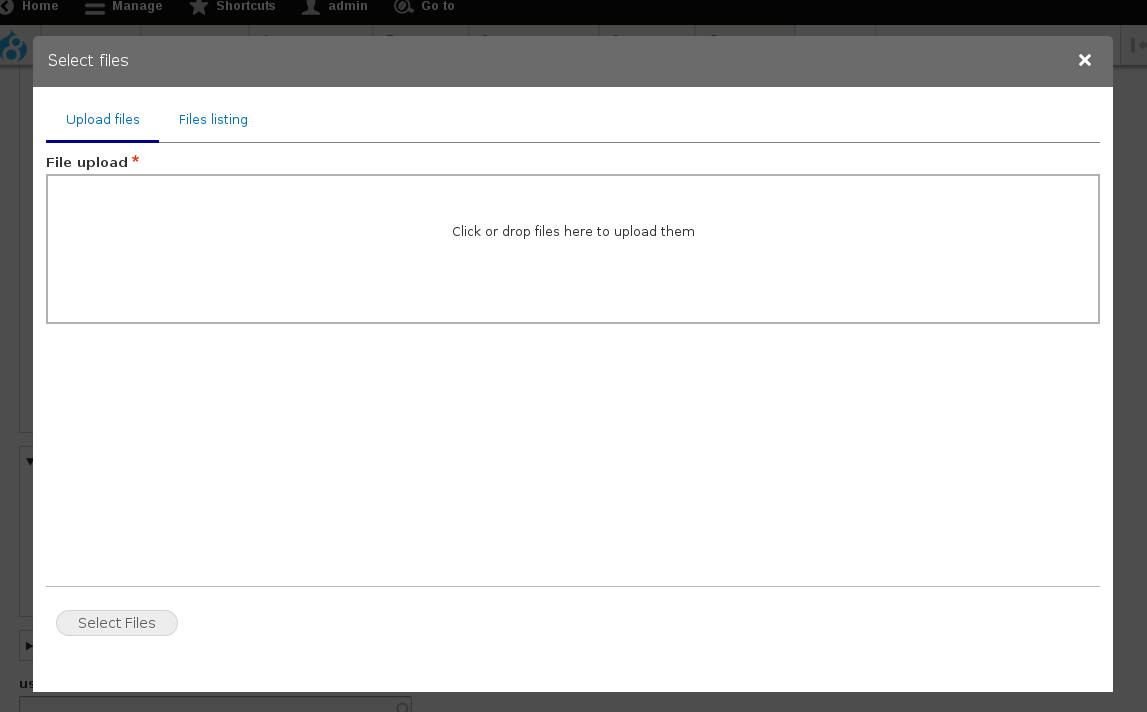Switch to the Upload files tab

point(103,120)
